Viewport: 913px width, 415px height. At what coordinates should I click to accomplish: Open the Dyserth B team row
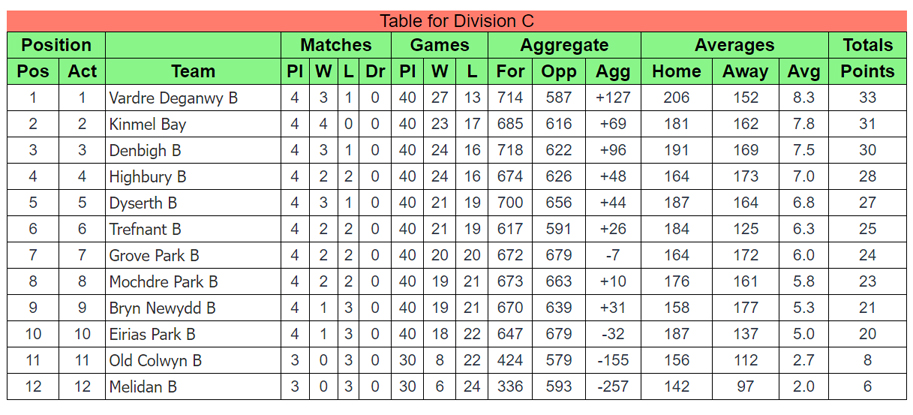[143, 202]
